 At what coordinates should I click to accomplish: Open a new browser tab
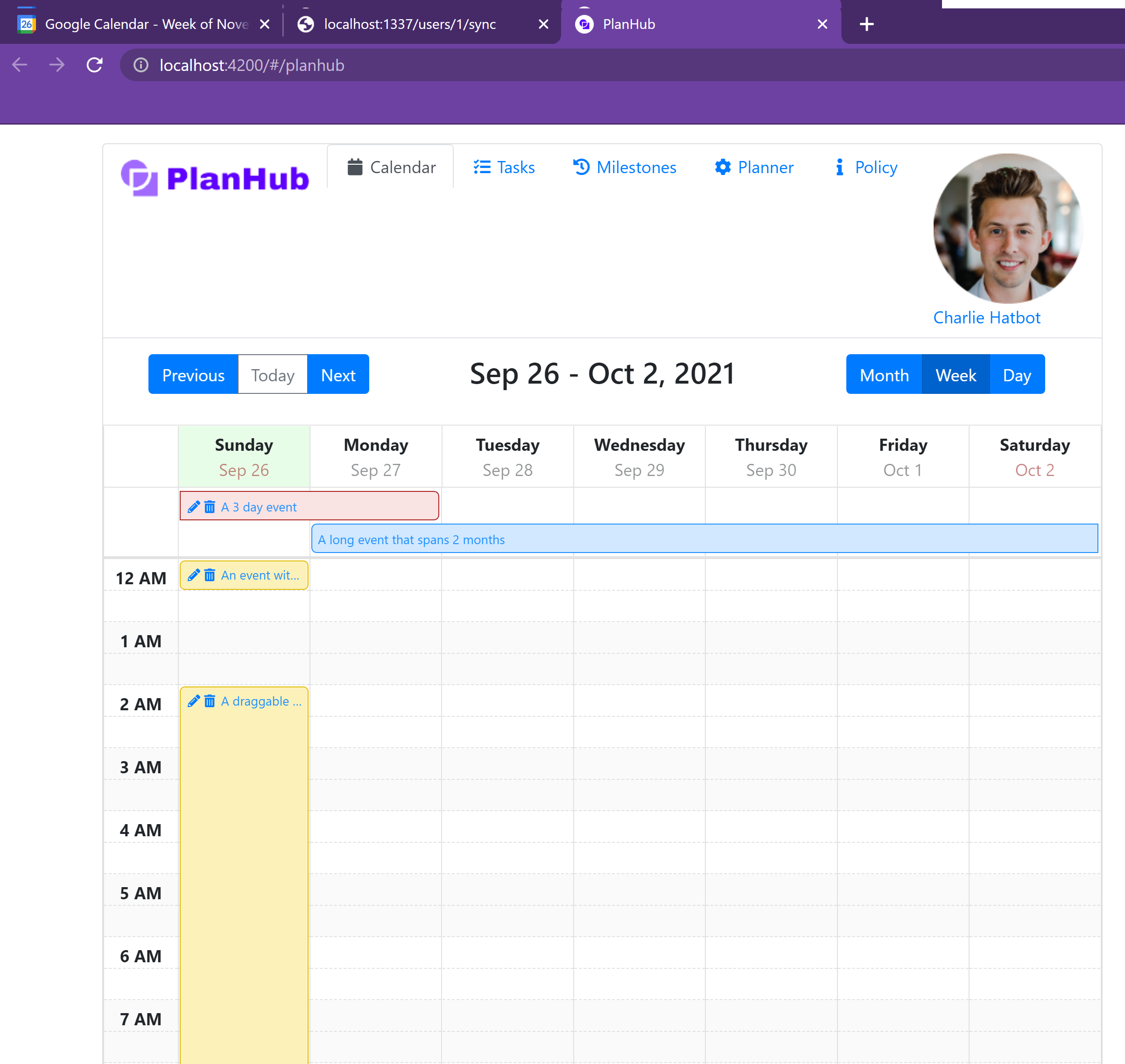[866, 24]
